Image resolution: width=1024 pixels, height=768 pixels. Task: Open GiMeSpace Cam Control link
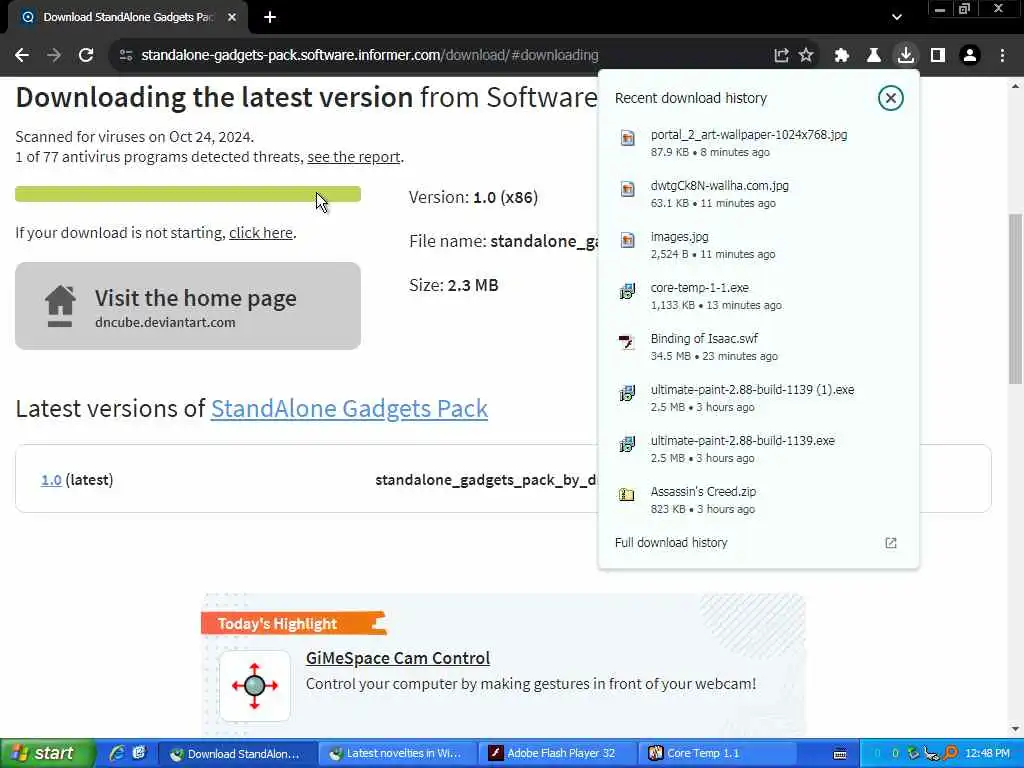click(x=398, y=658)
